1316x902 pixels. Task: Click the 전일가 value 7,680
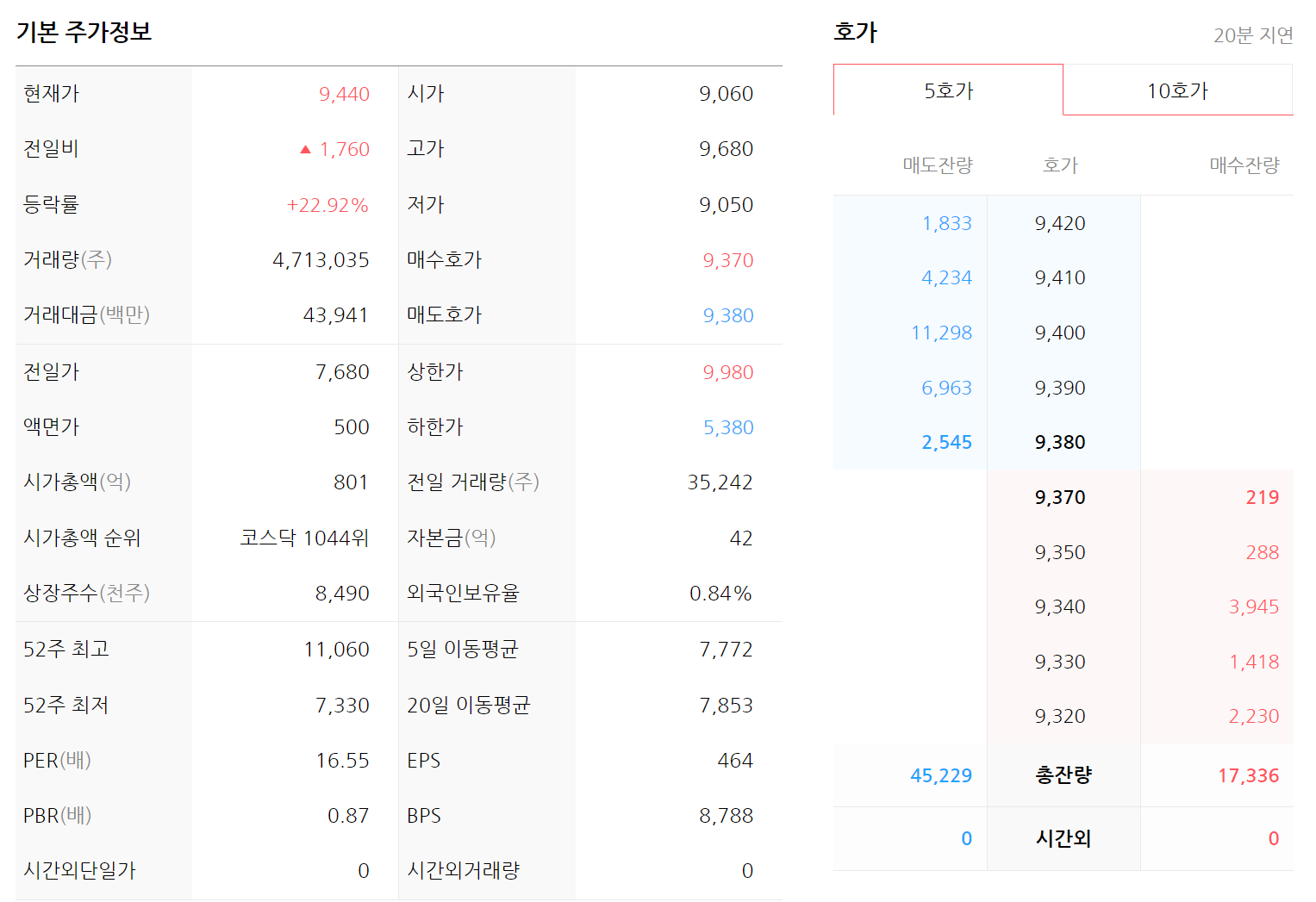342,372
